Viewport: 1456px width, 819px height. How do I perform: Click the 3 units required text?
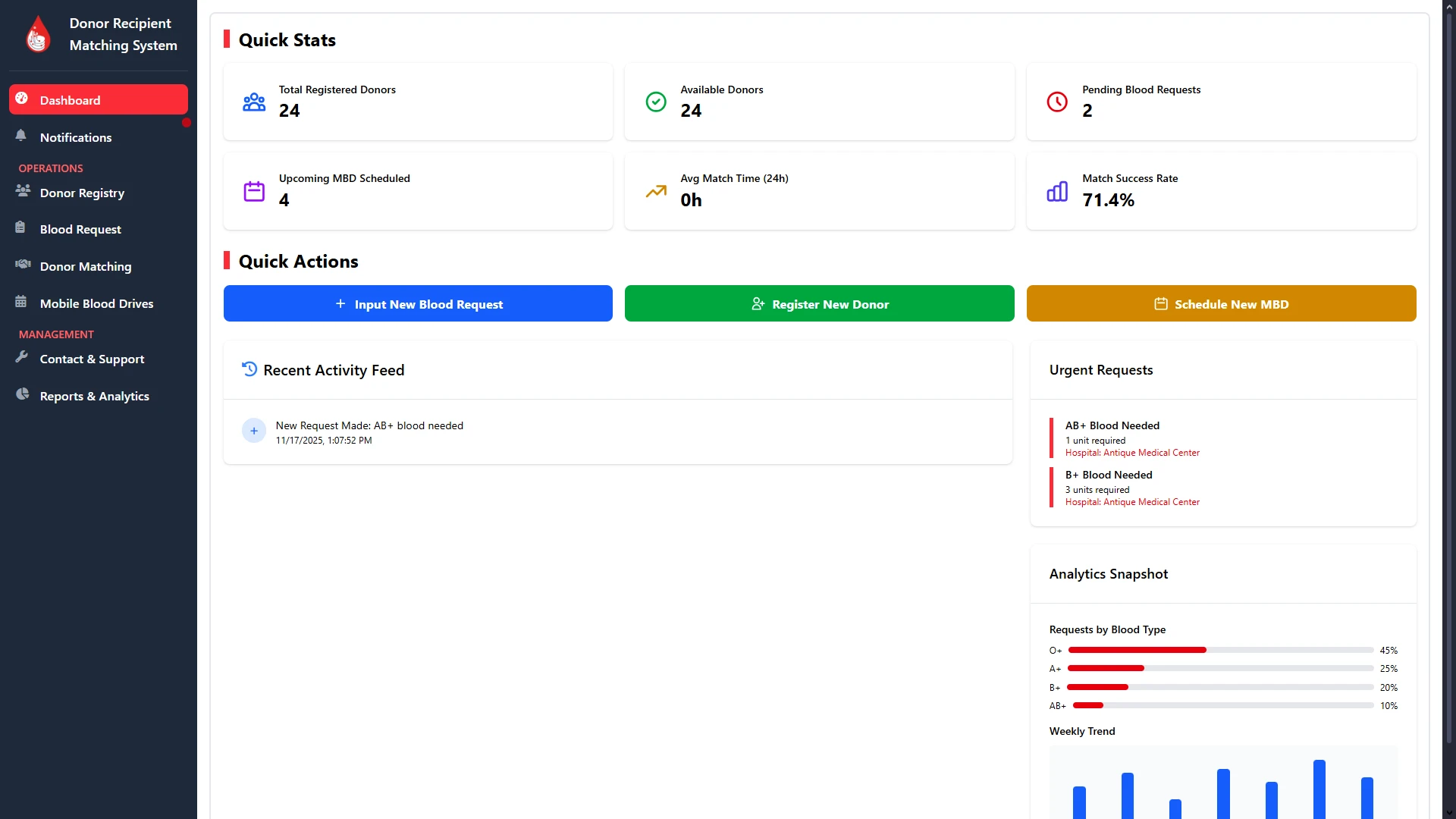pos(1097,490)
